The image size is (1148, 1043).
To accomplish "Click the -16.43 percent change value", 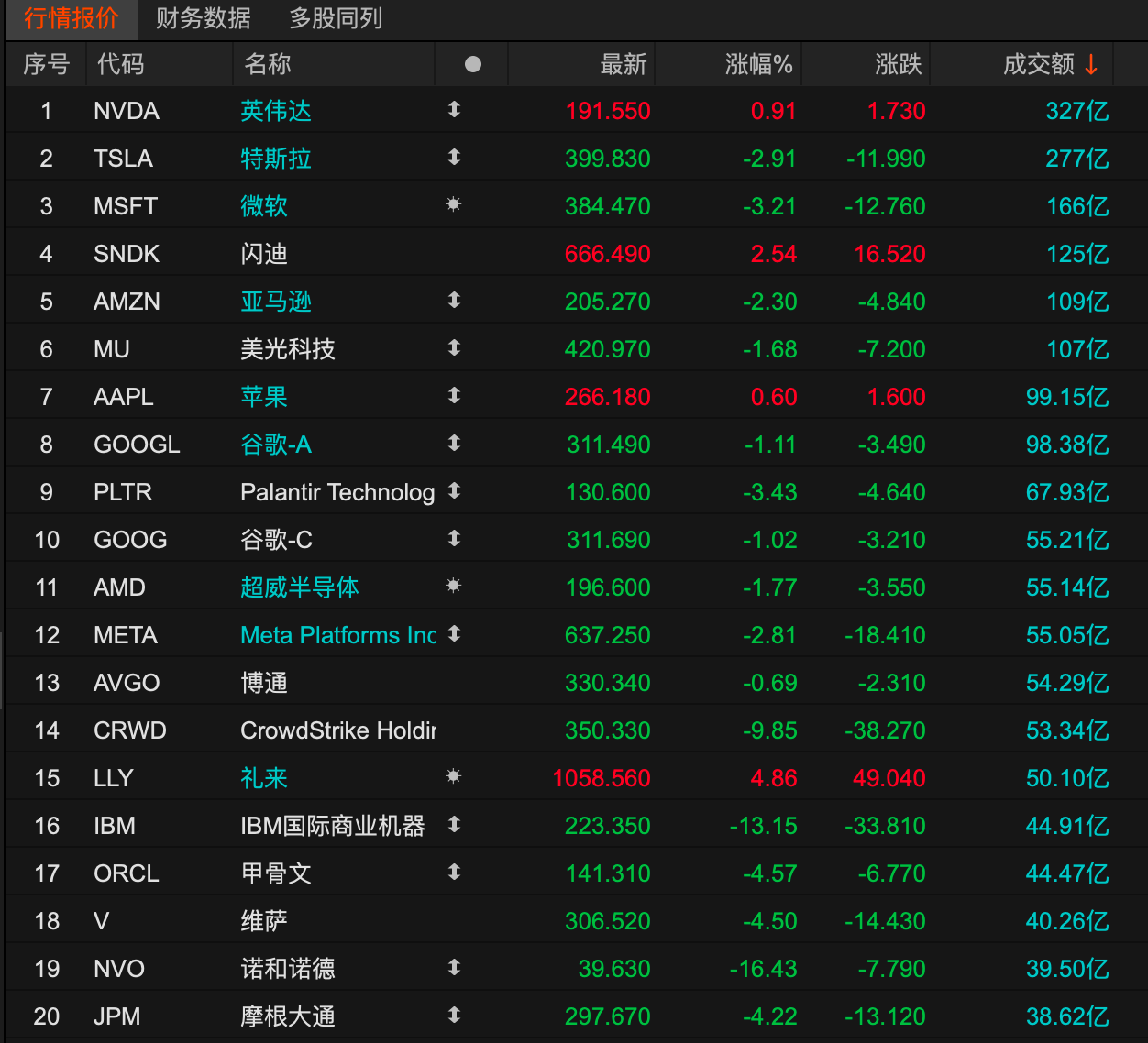I will (x=763, y=969).
